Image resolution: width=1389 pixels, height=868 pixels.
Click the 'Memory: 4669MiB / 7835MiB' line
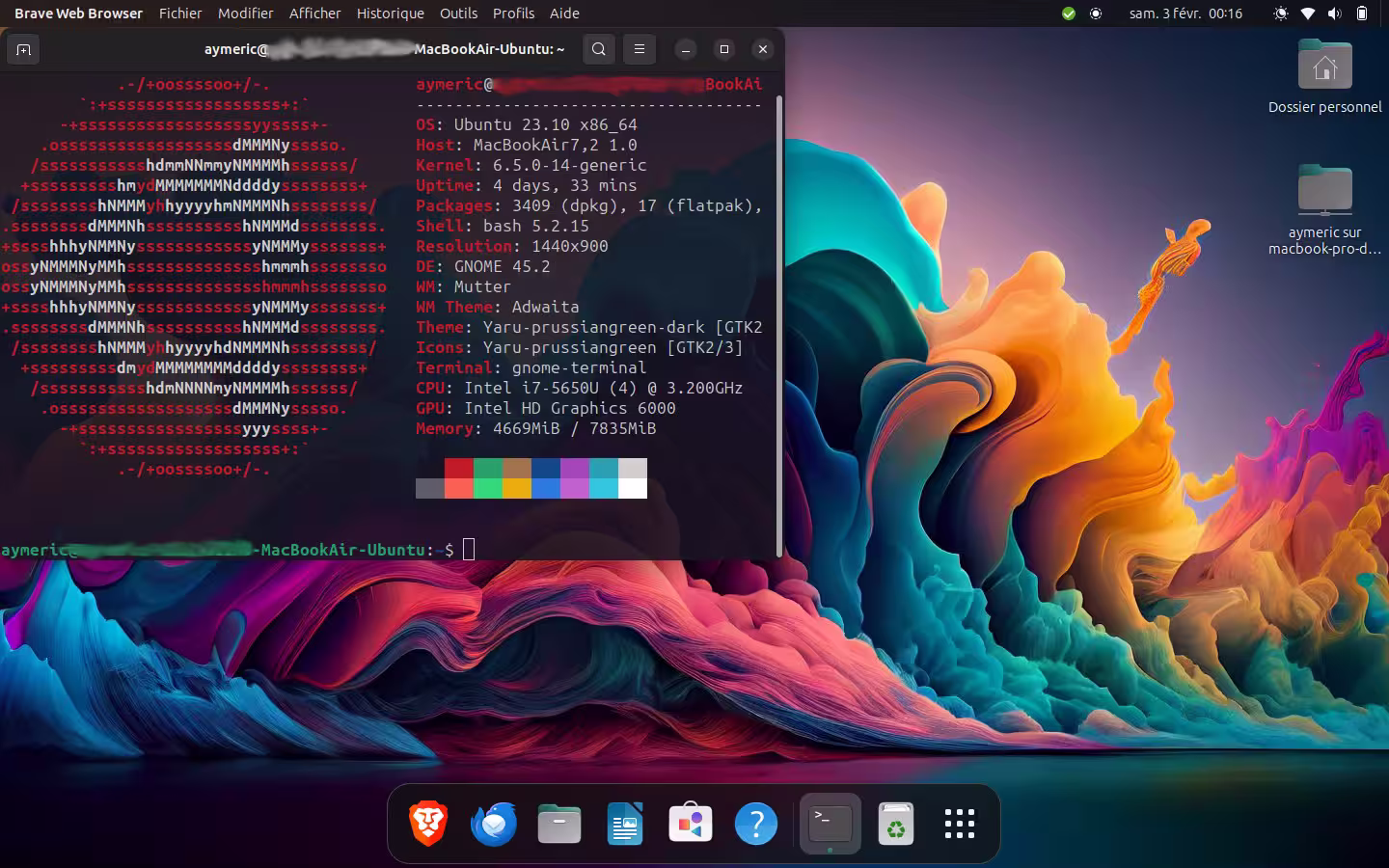coord(536,428)
